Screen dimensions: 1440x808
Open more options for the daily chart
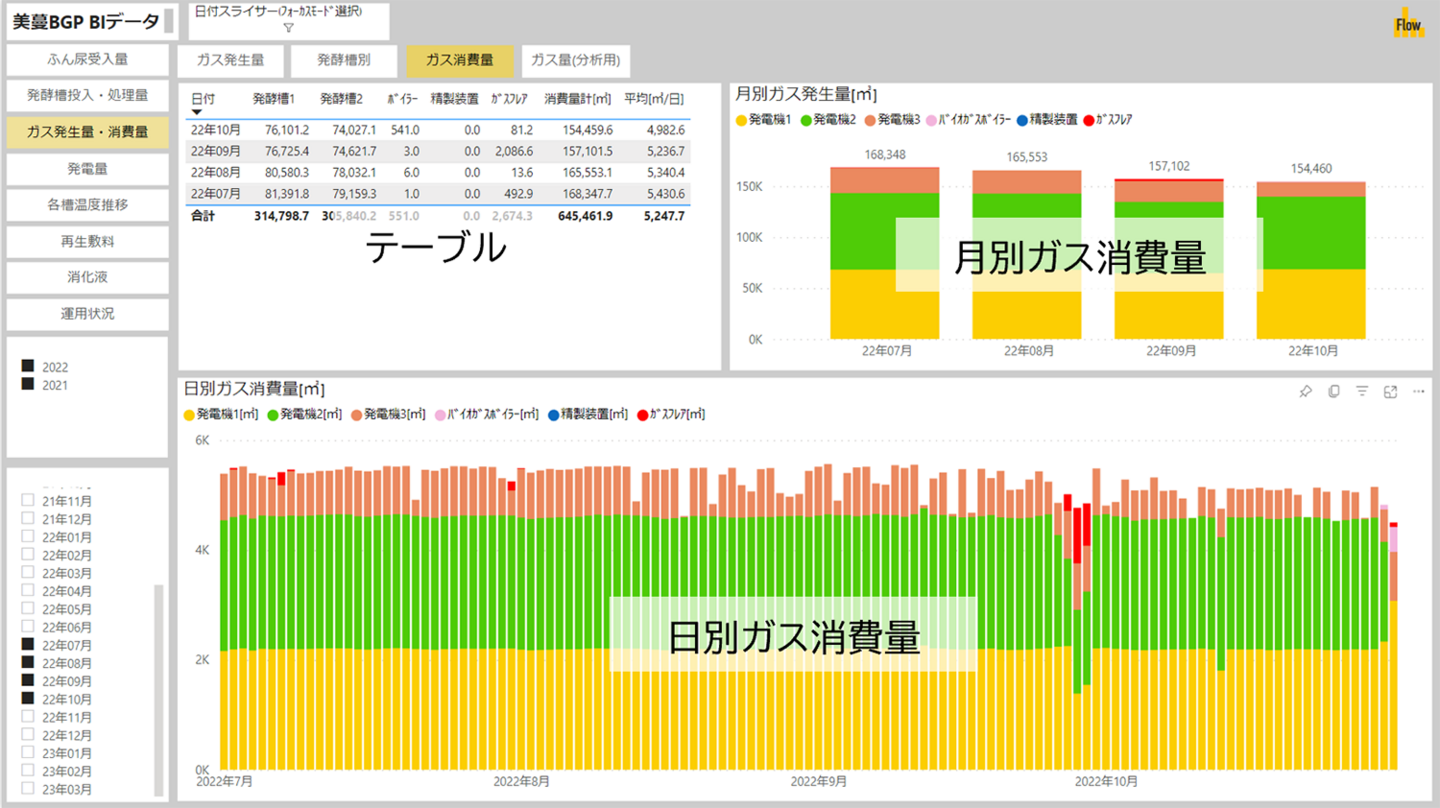click(1417, 393)
